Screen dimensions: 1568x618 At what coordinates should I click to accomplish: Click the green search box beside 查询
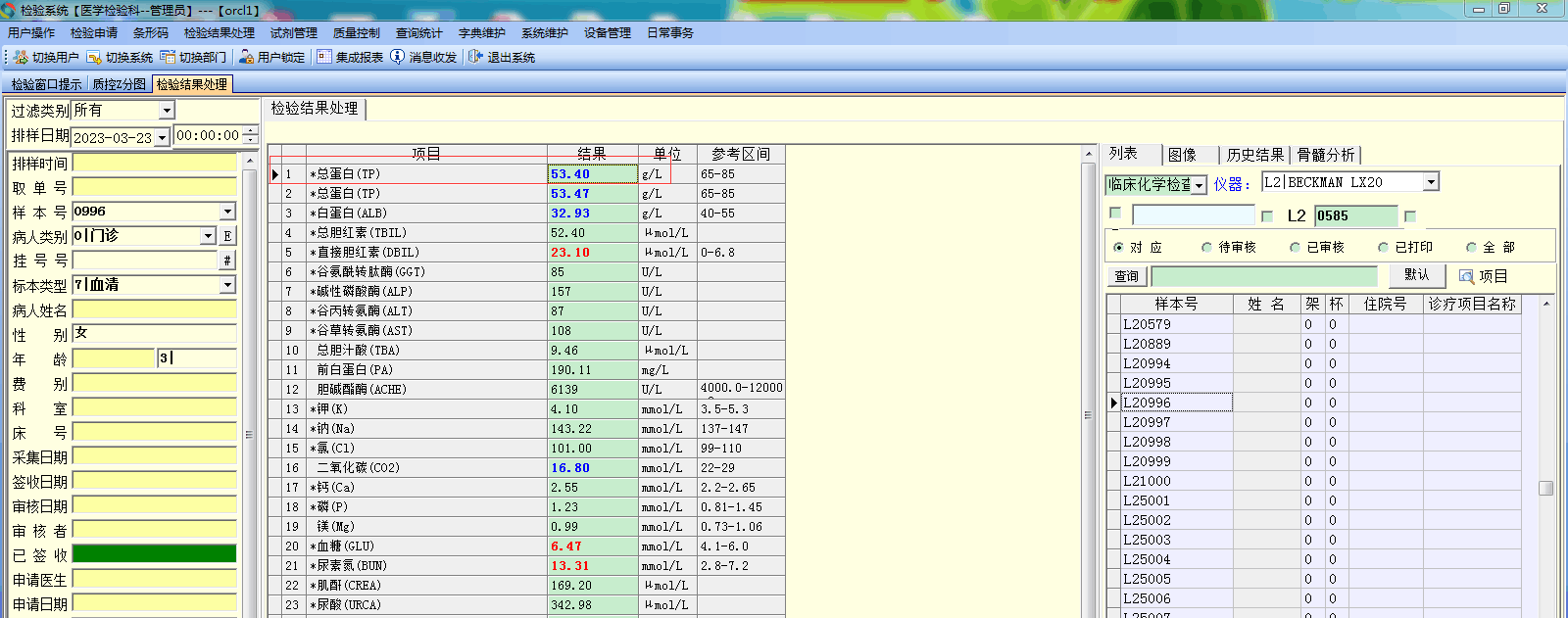[x=1264, y=276]
